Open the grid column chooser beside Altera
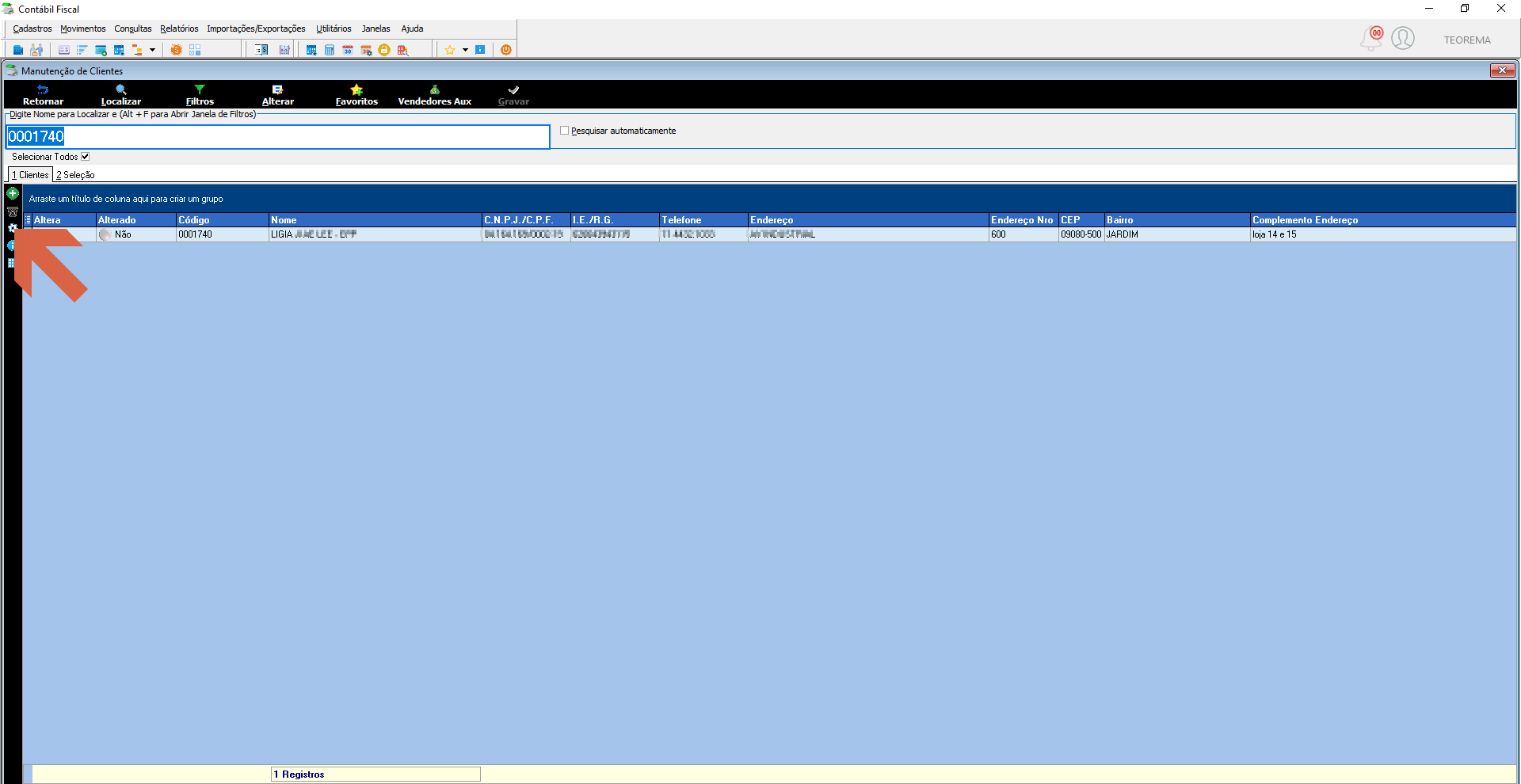 [x=28, y=220]
